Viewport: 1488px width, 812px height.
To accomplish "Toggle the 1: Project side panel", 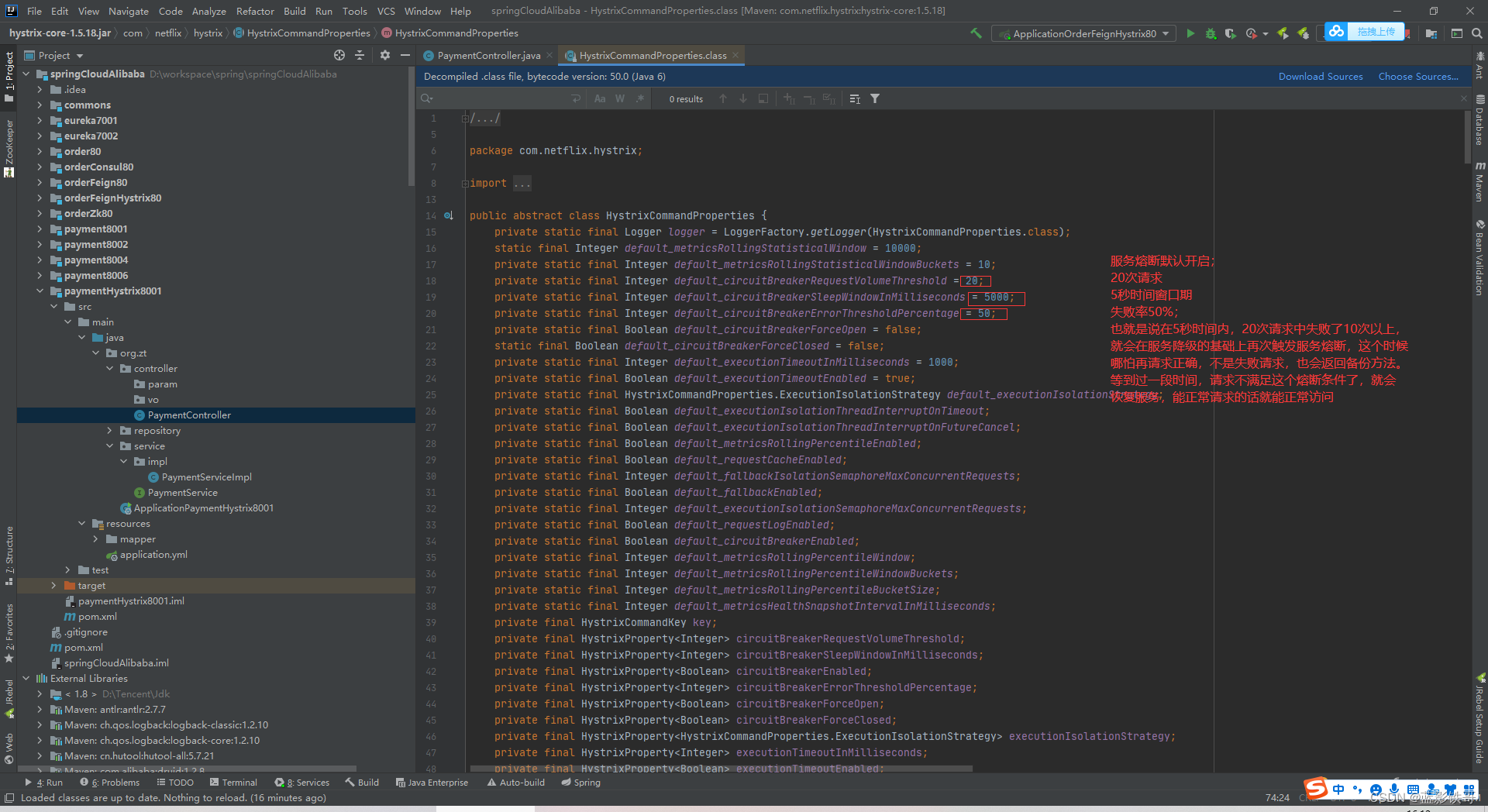I will tap(9, 76).
